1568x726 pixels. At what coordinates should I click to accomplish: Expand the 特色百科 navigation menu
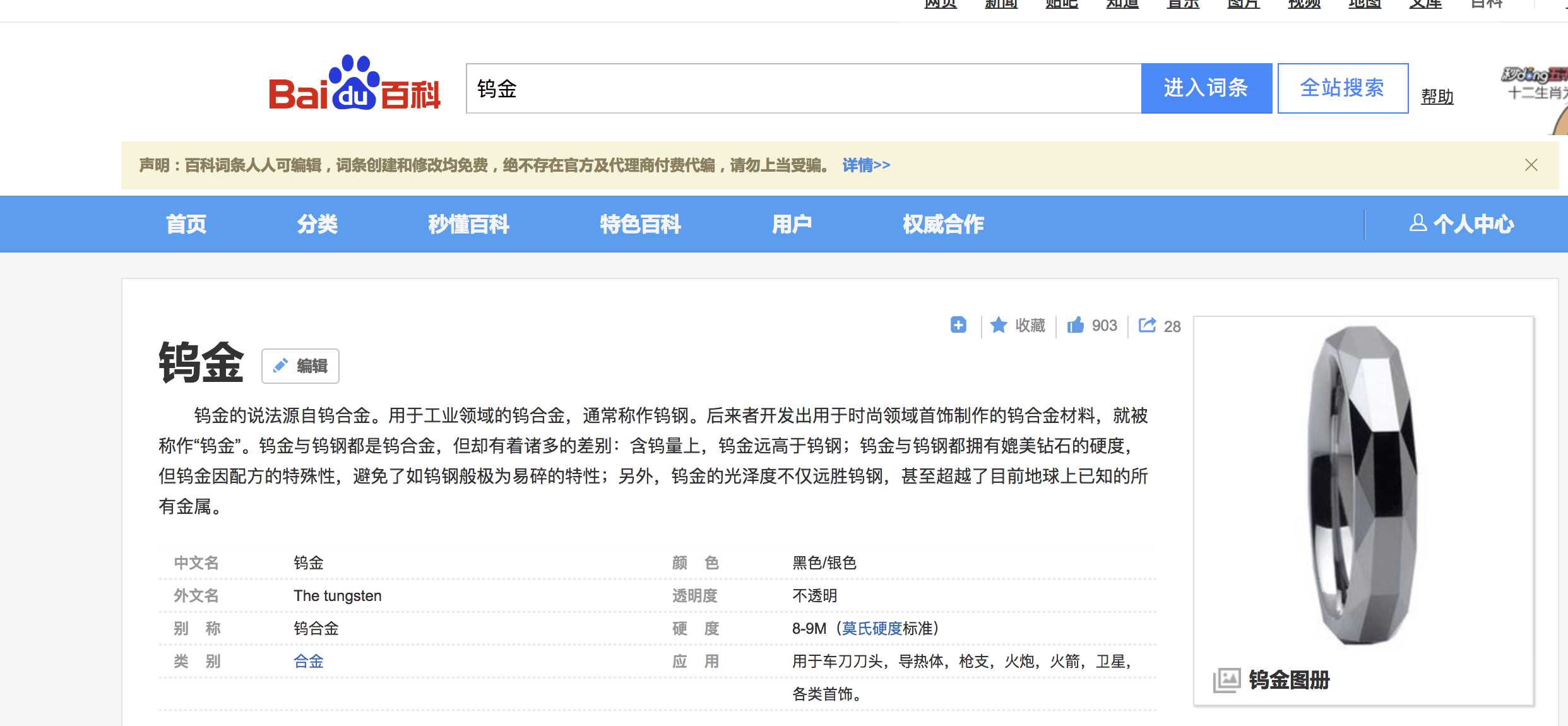640,224
